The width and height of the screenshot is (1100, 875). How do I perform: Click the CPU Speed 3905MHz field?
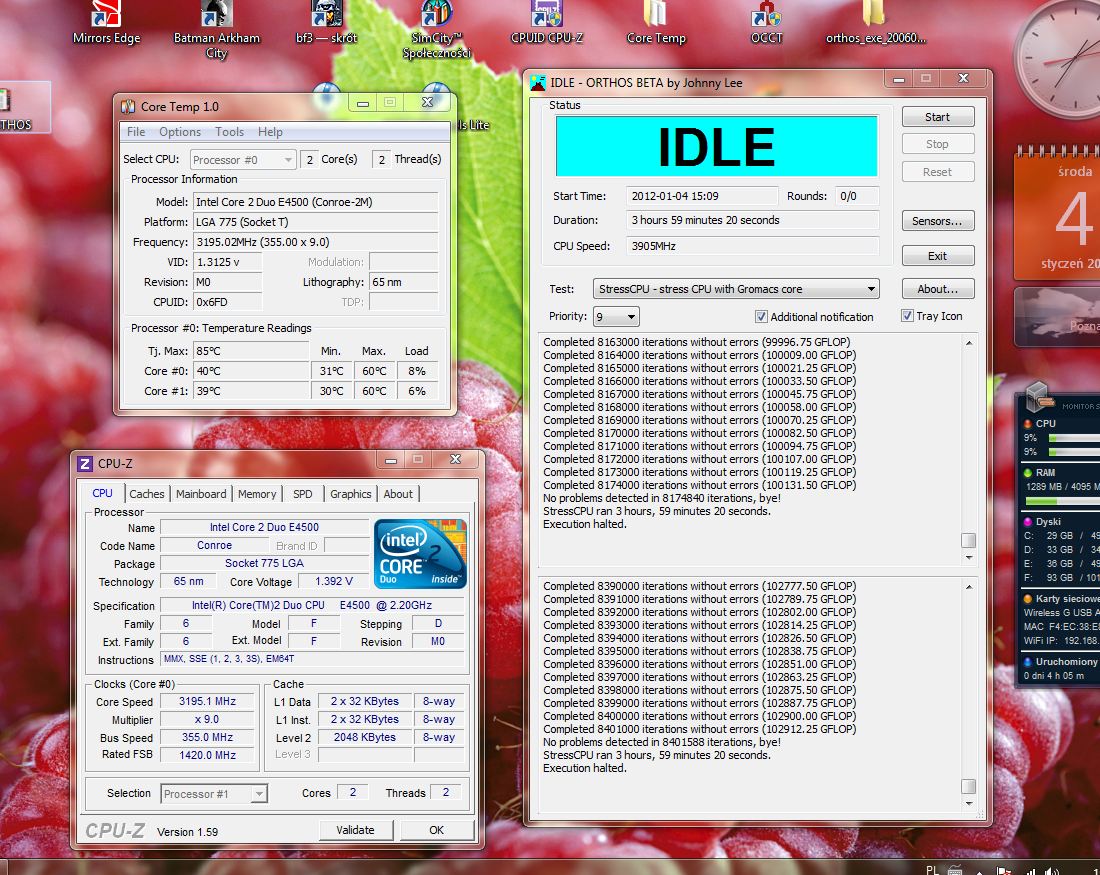point(752,246)
